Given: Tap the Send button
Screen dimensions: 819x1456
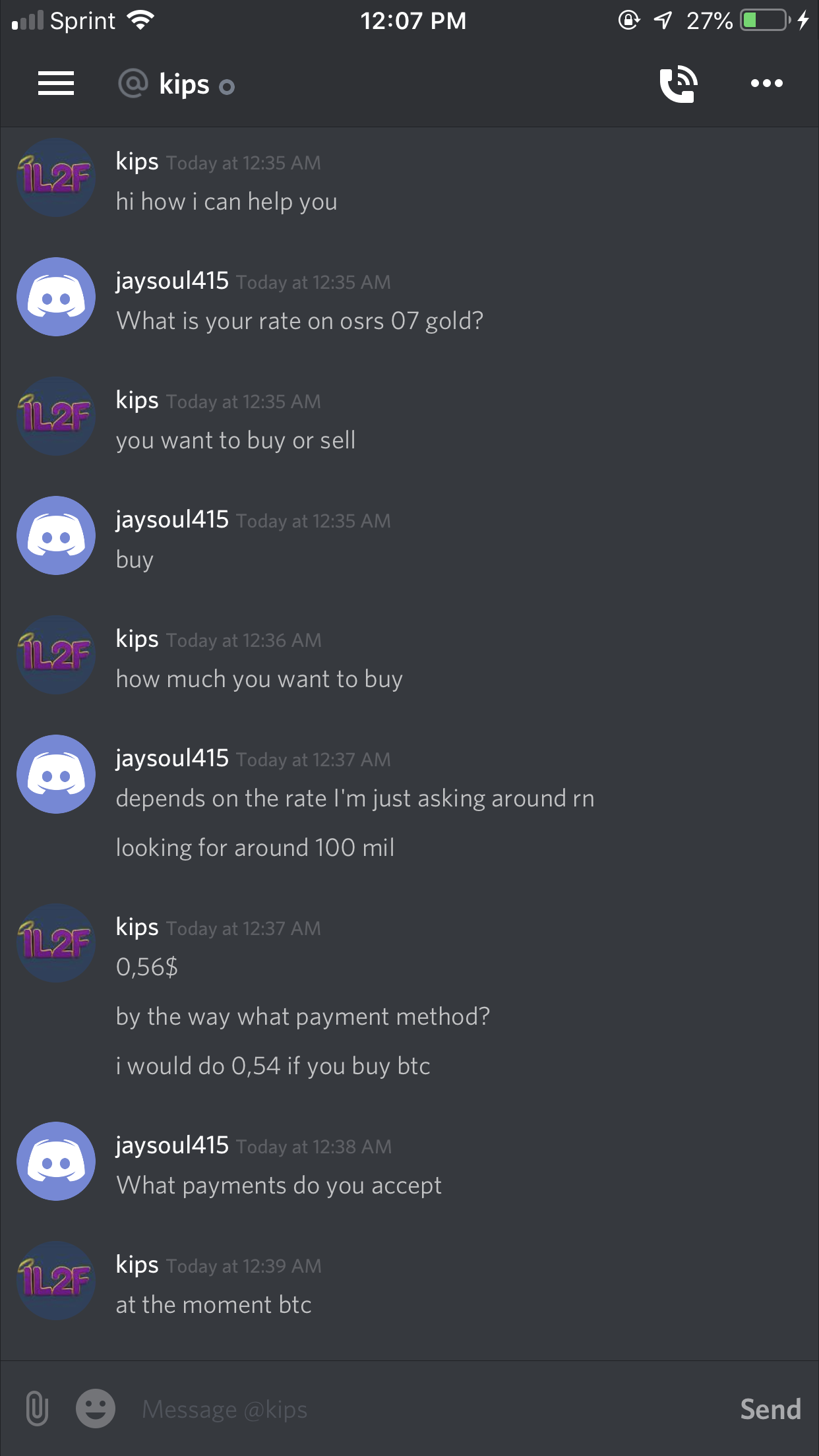Looking at the screenshot, I should [770, 1409].
